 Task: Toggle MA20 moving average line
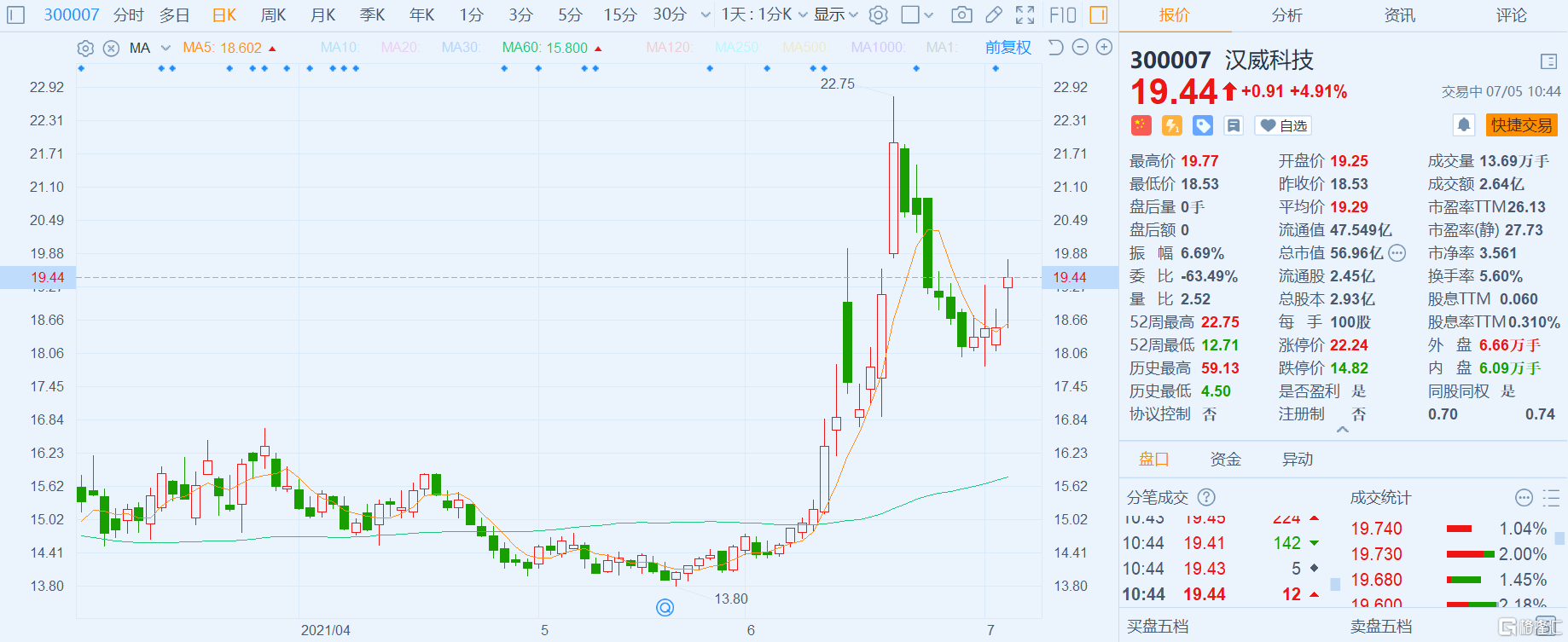401,48
